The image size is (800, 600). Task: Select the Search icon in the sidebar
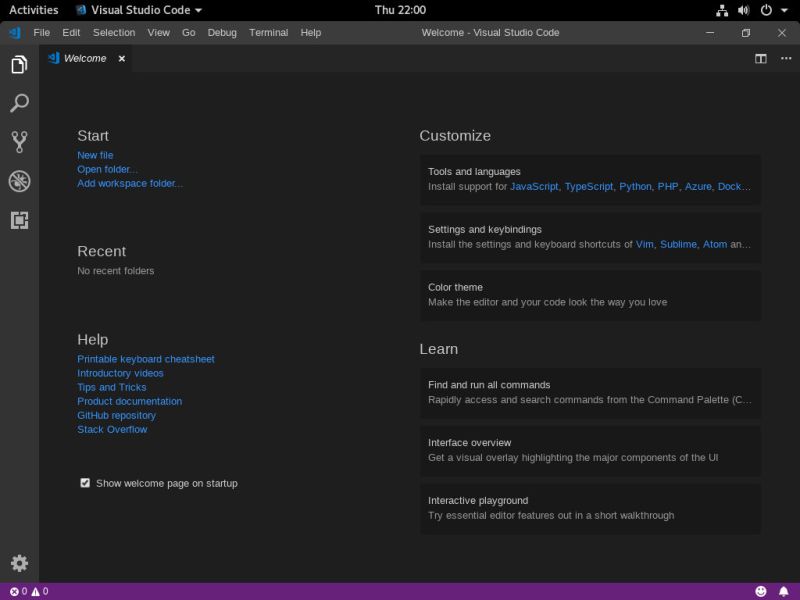click(x=19, y=103)
